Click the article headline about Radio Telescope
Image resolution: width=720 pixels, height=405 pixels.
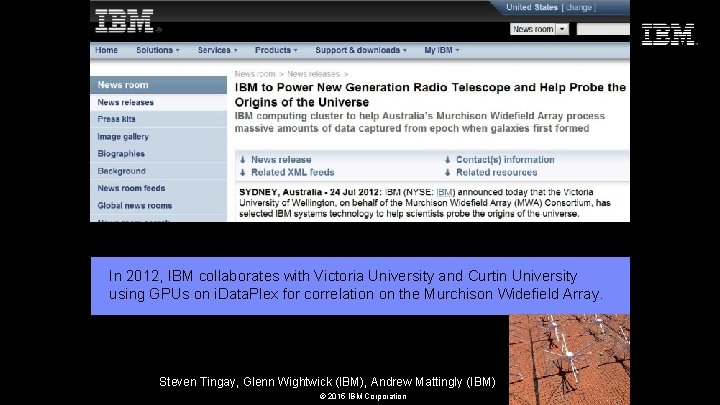[x=430, y=95]
